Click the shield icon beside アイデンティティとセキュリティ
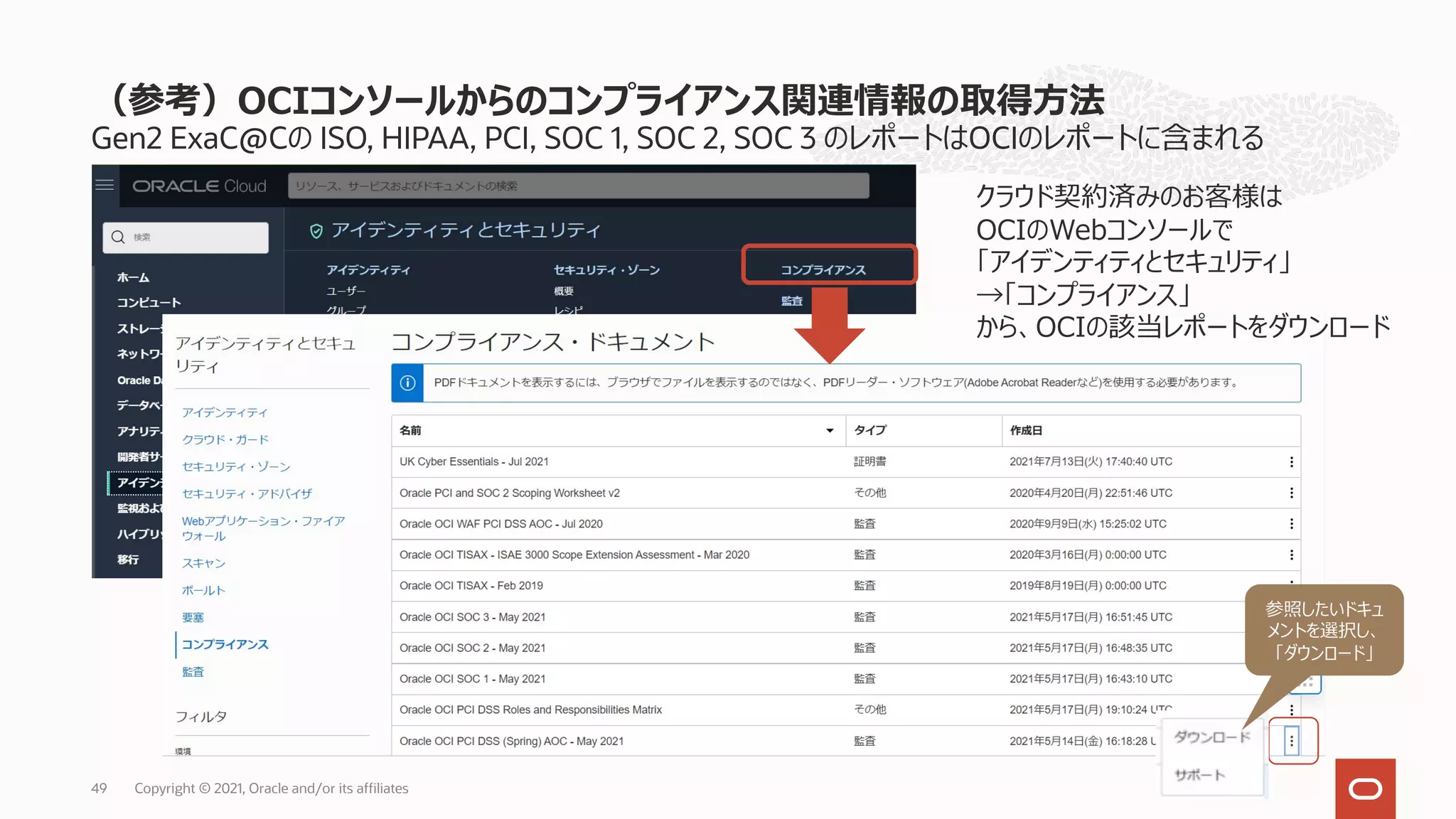Screen dimensions: 1456x819 [316, 231]
